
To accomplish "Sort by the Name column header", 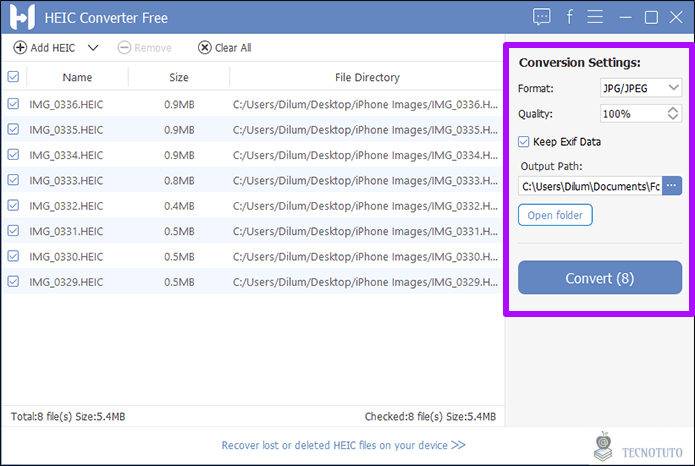I will tap(78, 77).
